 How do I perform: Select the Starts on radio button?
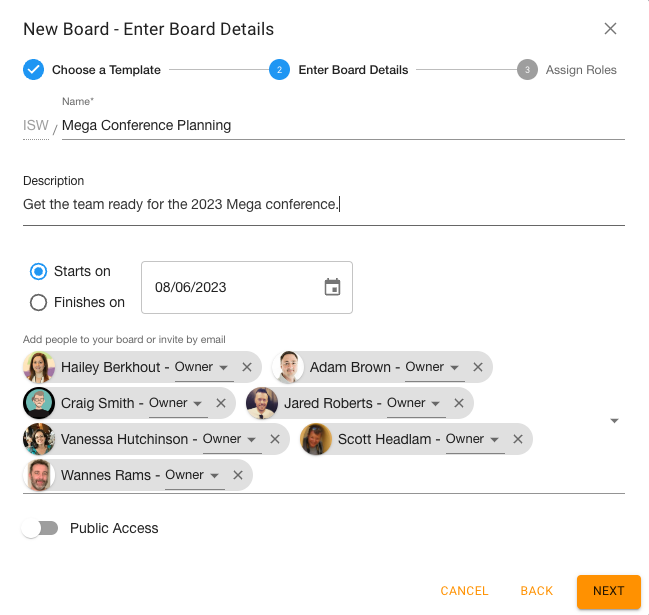coord(38,271)
